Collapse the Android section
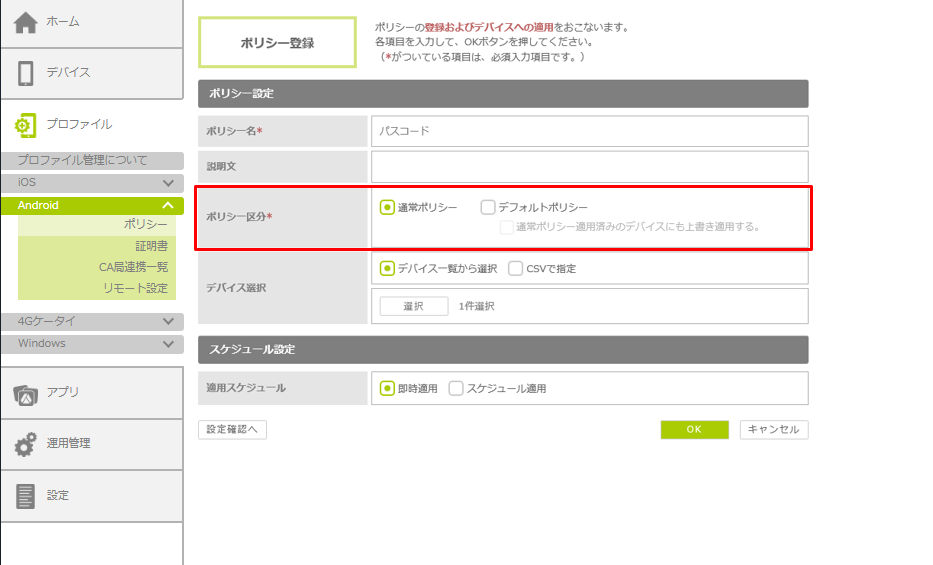The width and height of the screenshot is (933, 565). pyautogui.click(x=168, y=205)
